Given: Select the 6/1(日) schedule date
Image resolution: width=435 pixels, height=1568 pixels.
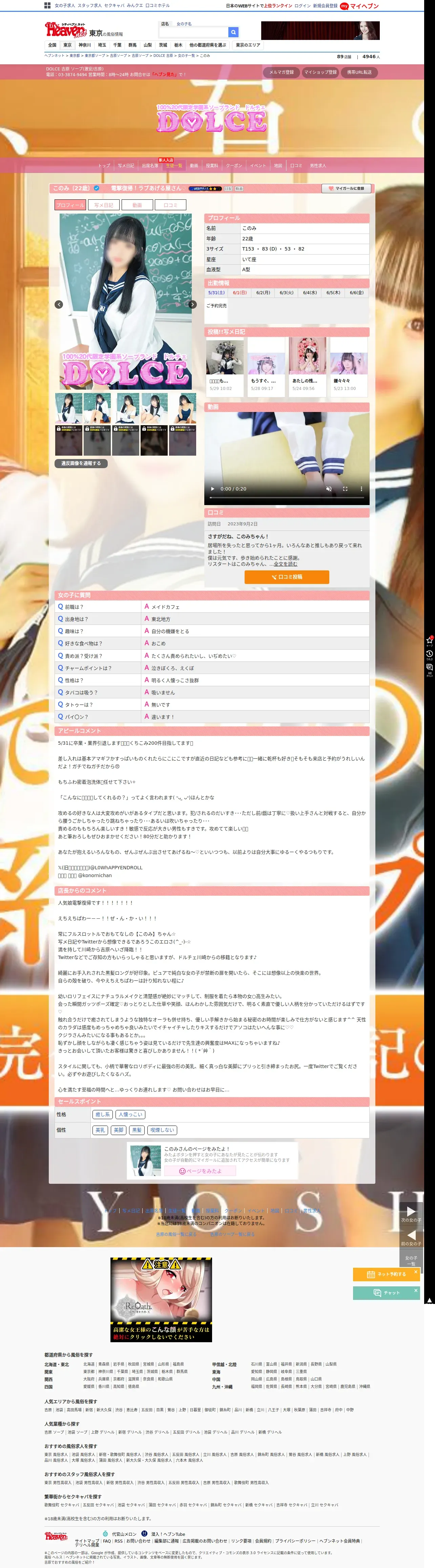Looking at the screenshot, I should (240, 293).
